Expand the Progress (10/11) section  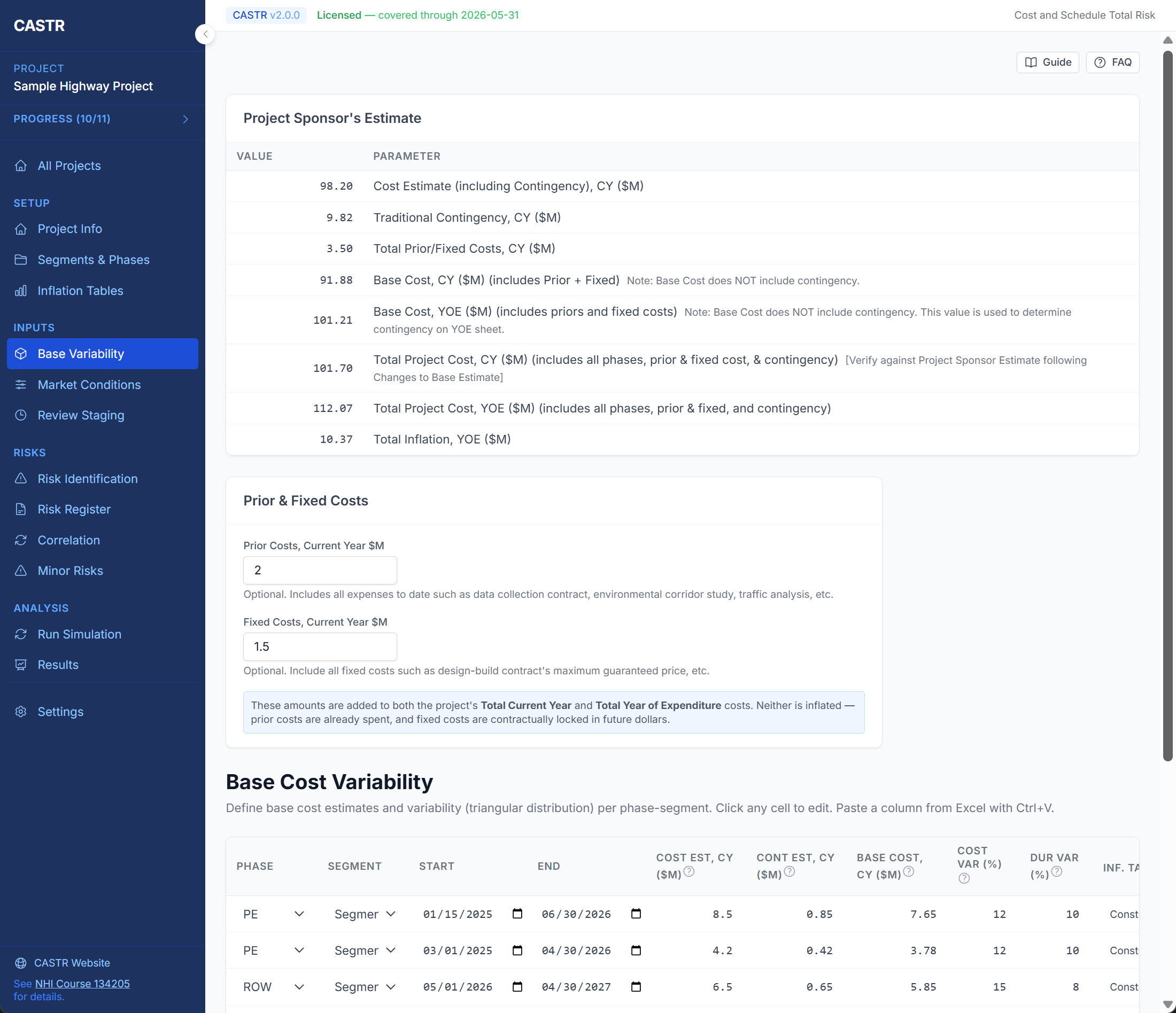pos(102,119)
